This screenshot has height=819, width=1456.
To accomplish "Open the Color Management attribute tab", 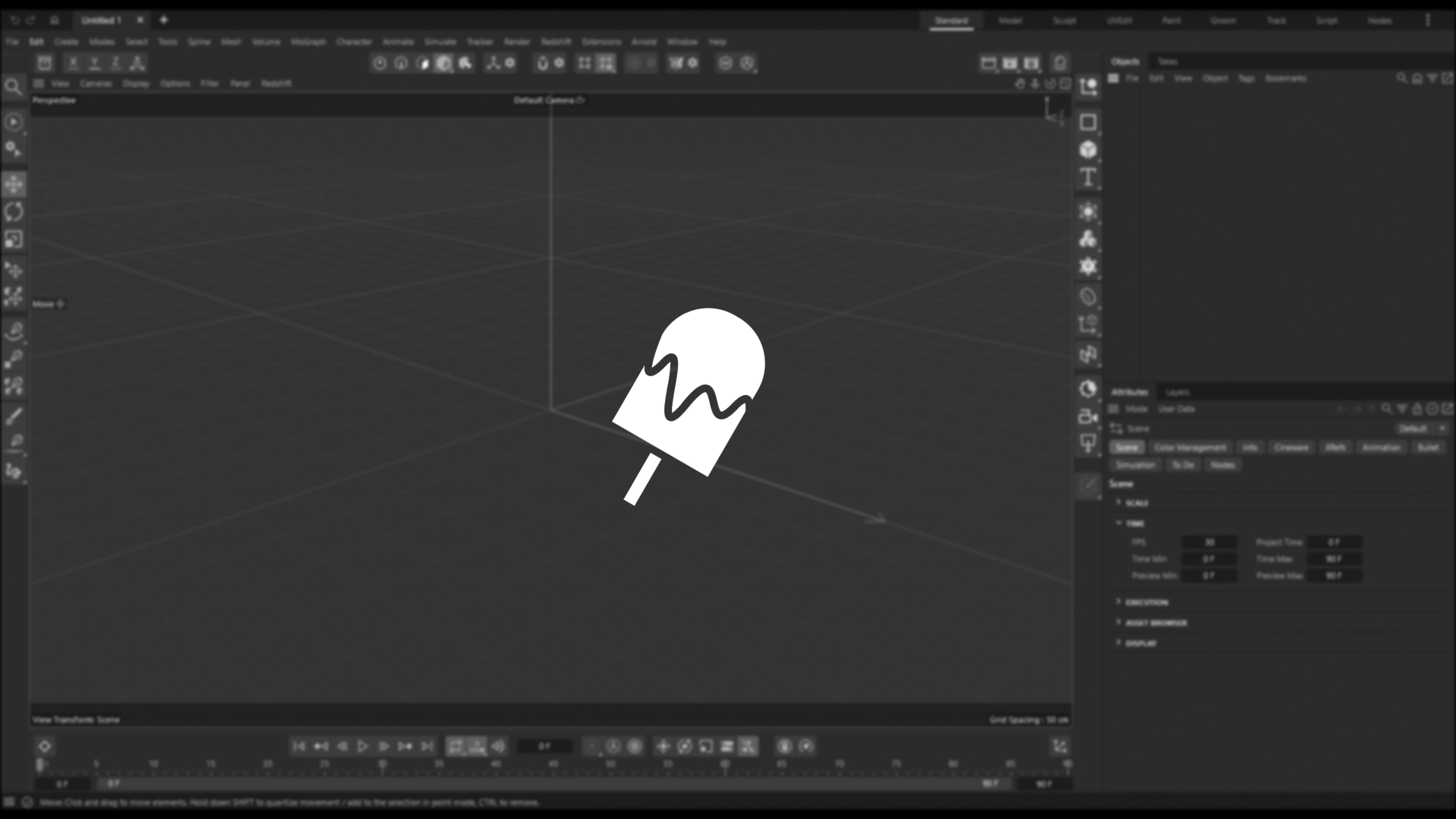I will pos(1189,447).
